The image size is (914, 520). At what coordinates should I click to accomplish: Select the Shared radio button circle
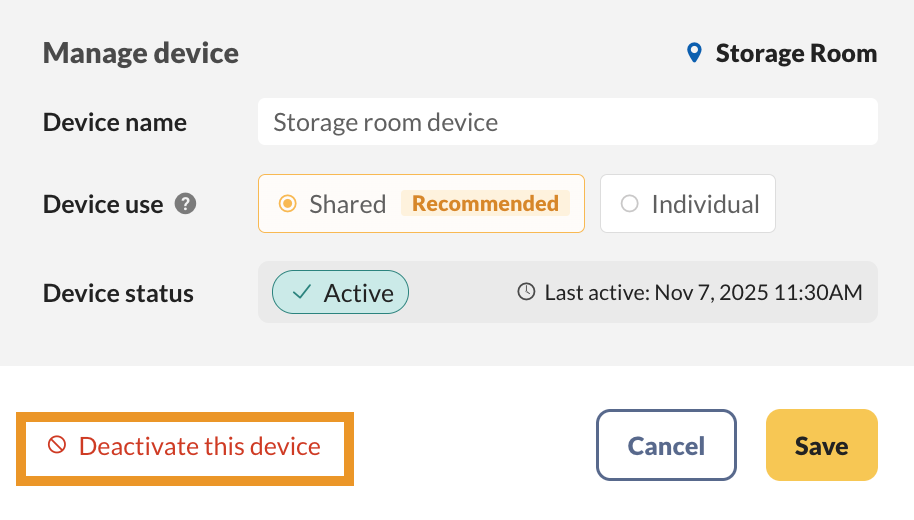[288, 204]
